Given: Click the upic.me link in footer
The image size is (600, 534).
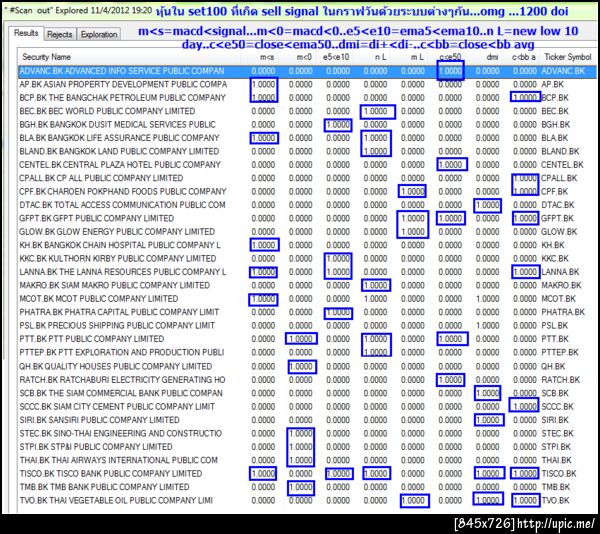Looking at the screenshot, I should [x=556, y=523].
